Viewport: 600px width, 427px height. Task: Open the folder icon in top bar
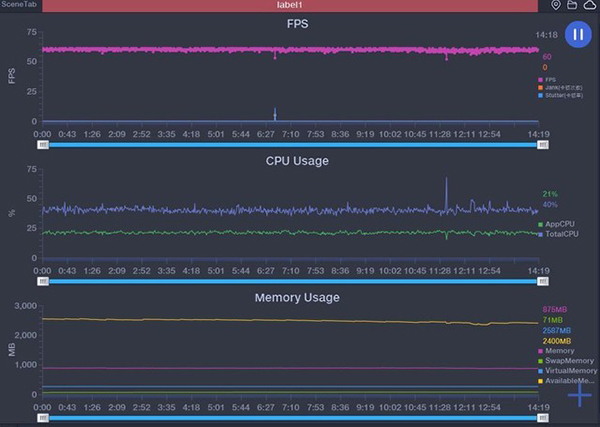(573, 6)
